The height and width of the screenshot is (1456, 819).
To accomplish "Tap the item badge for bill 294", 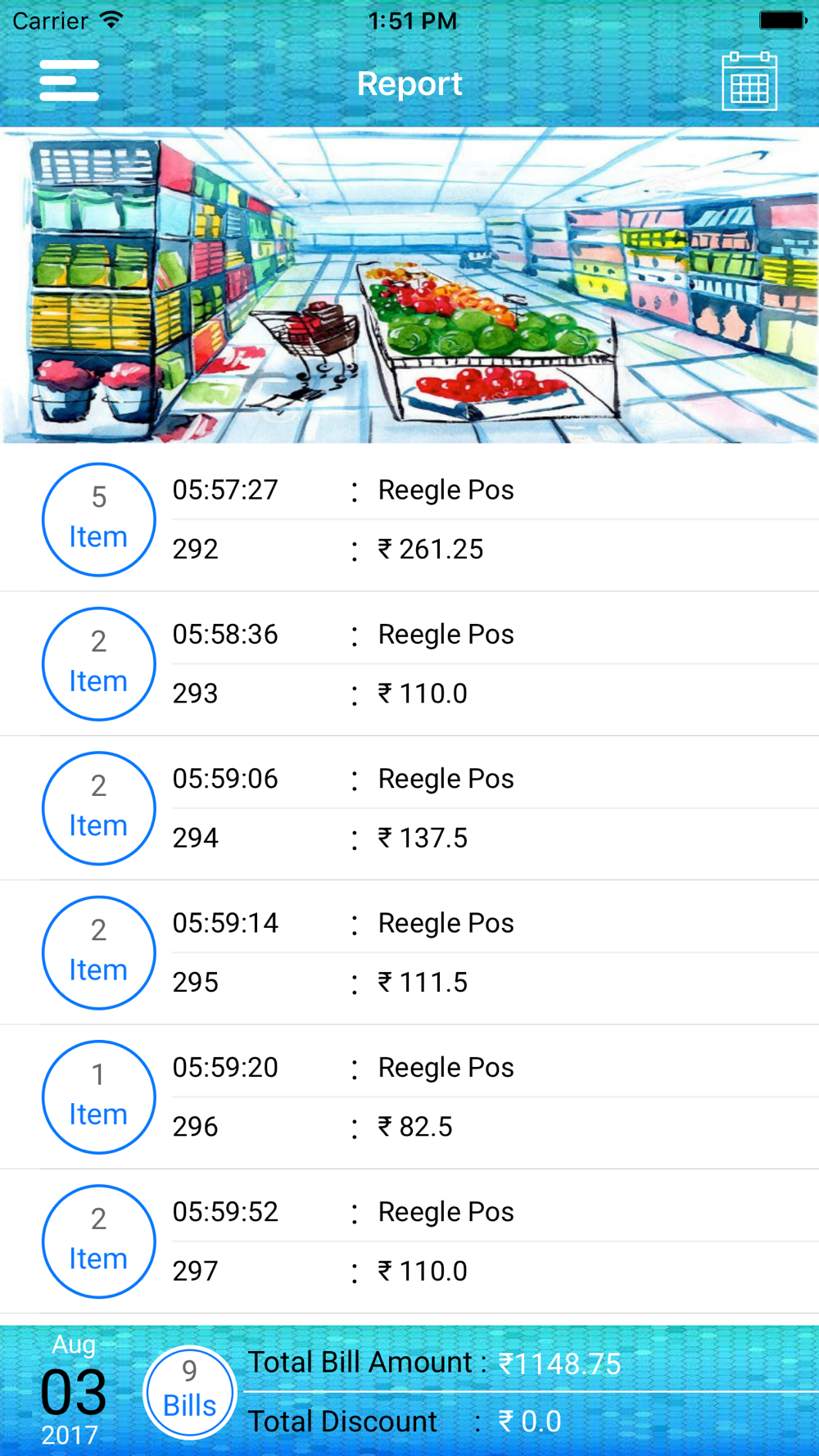I will [x=98, y=808].
